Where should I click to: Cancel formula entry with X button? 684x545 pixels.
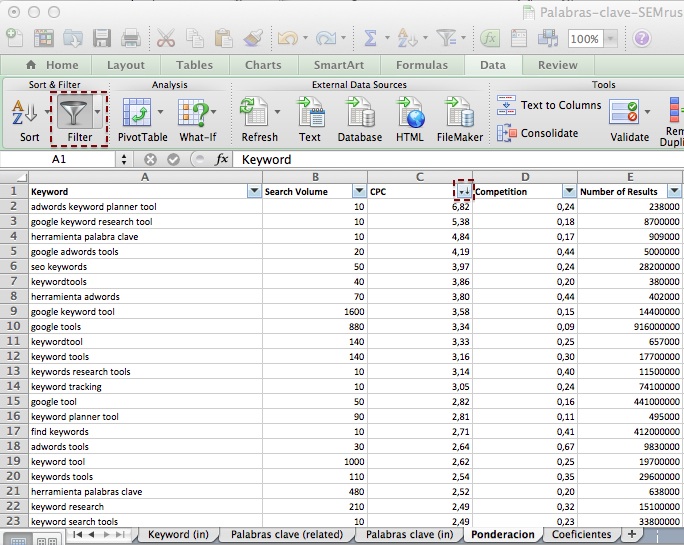click(150, 159)
